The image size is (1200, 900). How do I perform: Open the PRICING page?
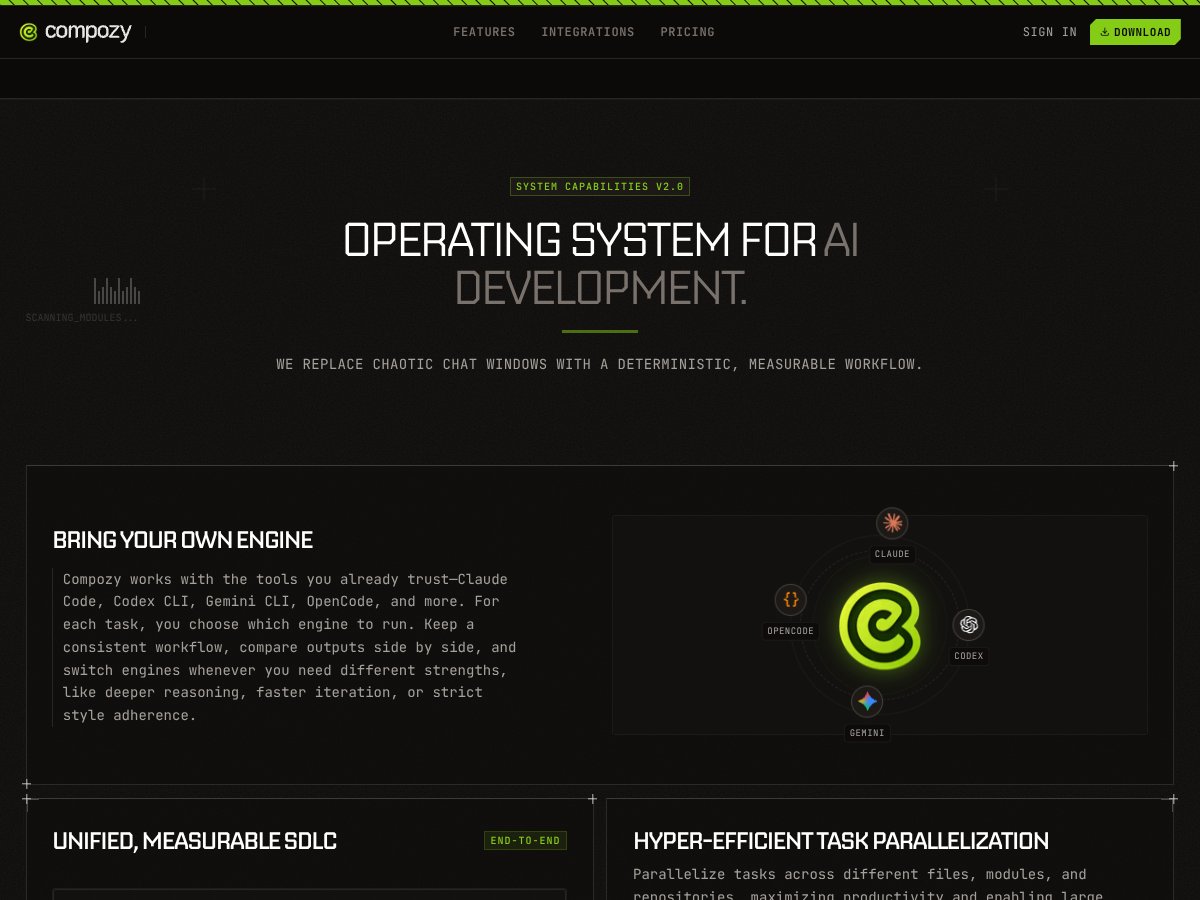click(687, 31)
